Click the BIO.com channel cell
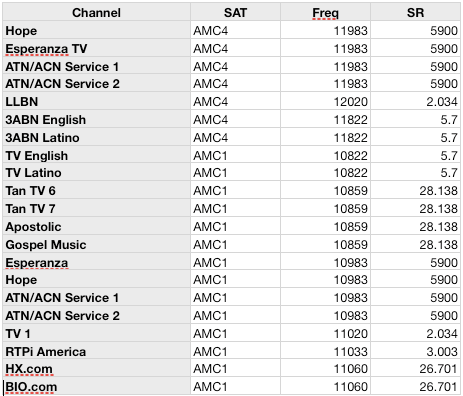The height and width of the screenshot is (396, 463). pyautogui.click(x=96, y=387)
